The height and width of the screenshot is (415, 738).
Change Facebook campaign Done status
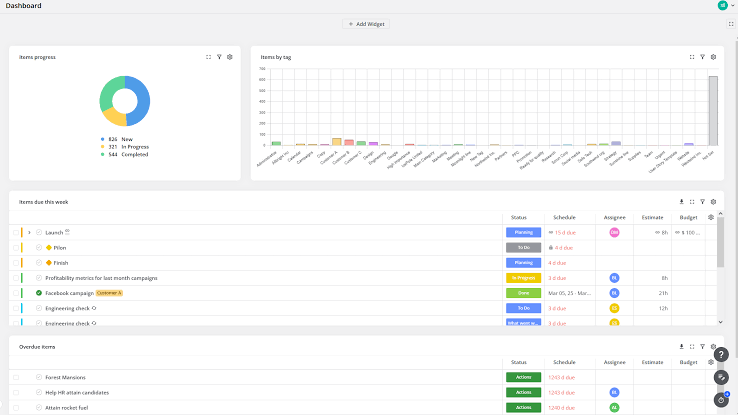tap(523, 293)
